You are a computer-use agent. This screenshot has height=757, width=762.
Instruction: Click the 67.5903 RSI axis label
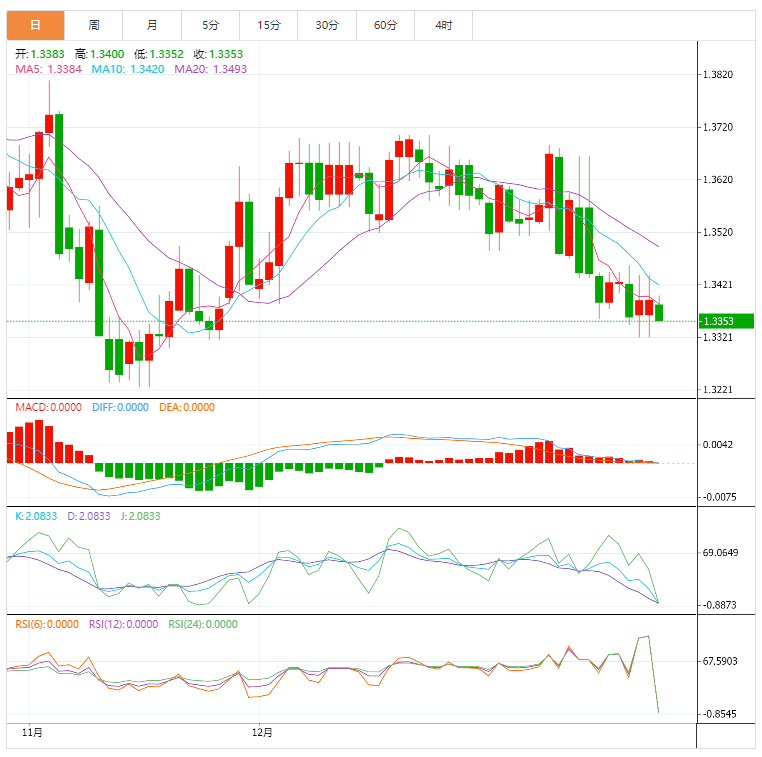click(720, 661)
